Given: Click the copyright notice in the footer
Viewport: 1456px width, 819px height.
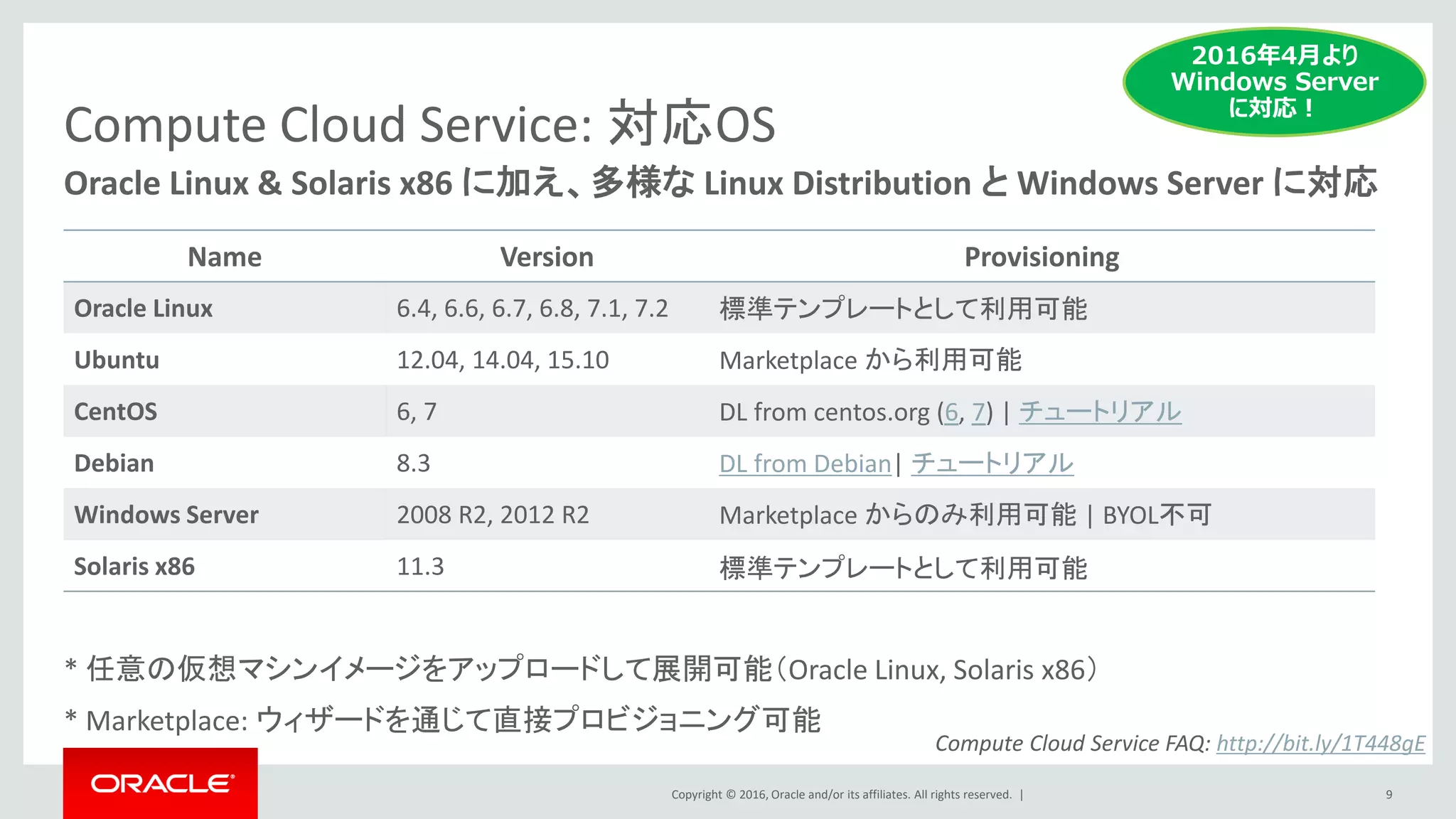Looking at the screenshot, I should tap(842, 795).
